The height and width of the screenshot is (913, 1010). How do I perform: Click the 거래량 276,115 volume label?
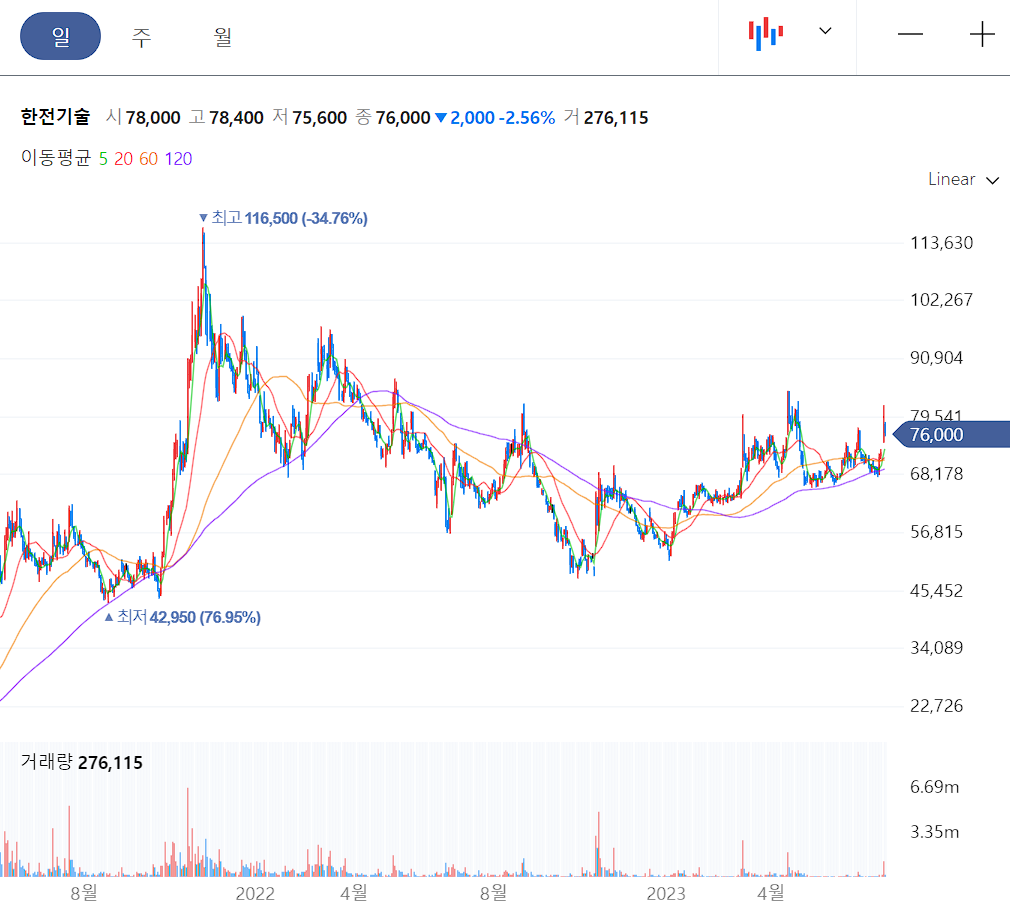tap(82, 762)
